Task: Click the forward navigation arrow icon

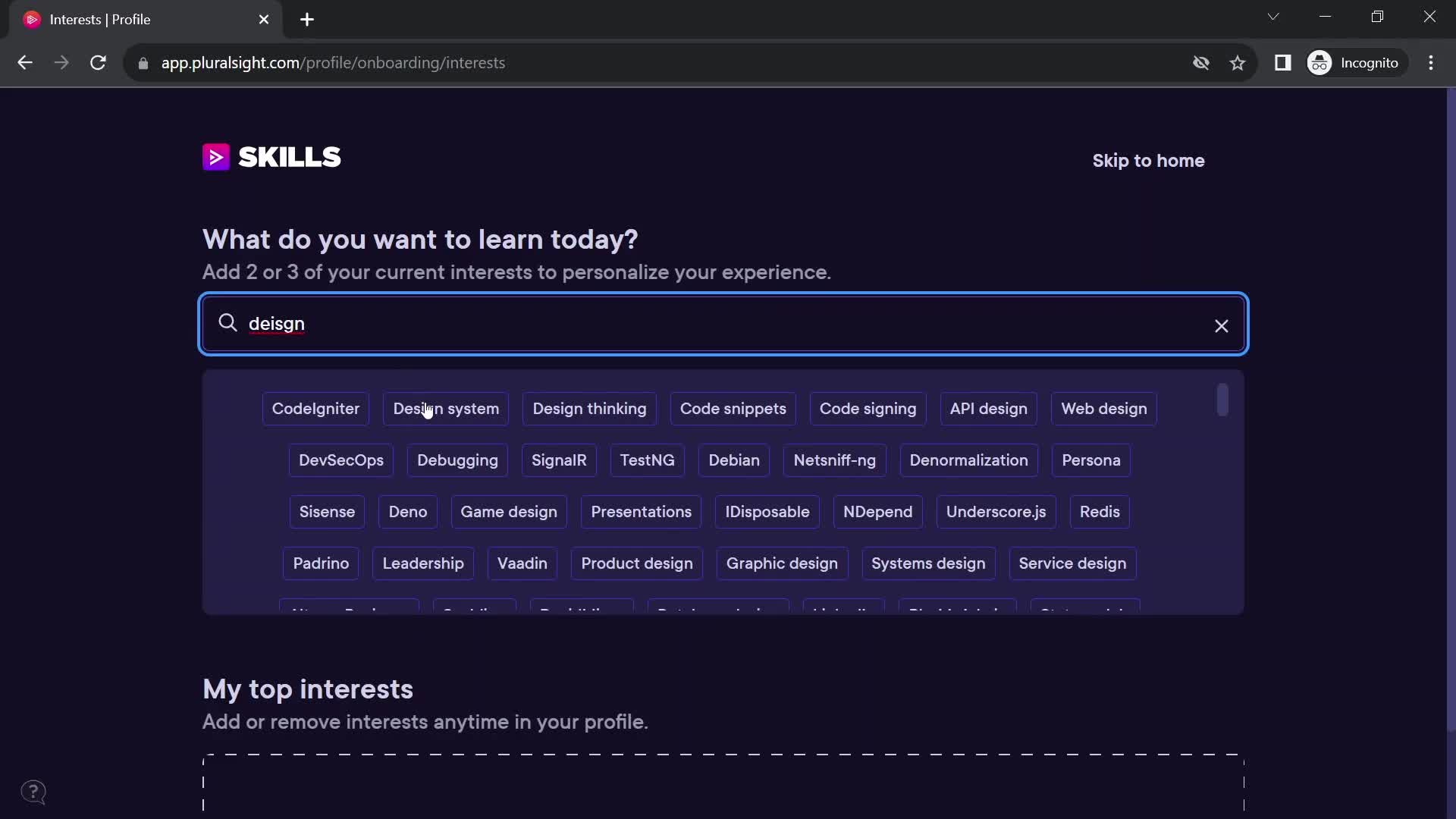Action: point(61,62)
